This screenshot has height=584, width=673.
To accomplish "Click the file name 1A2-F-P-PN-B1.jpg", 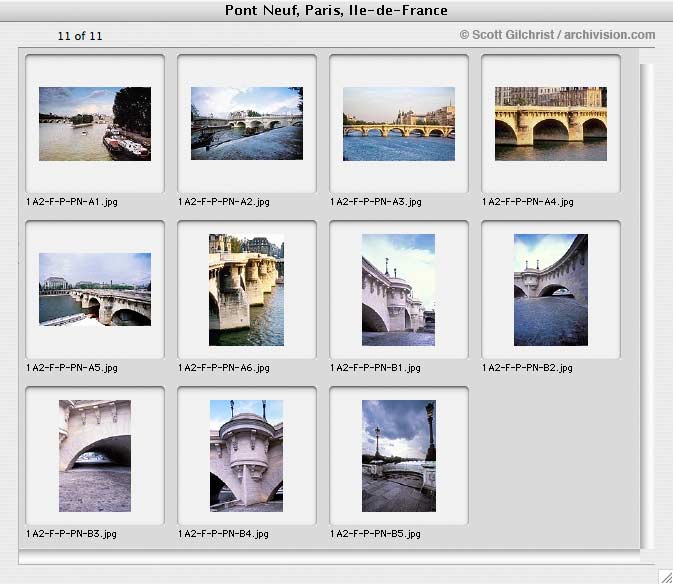I will click(375, 368).
